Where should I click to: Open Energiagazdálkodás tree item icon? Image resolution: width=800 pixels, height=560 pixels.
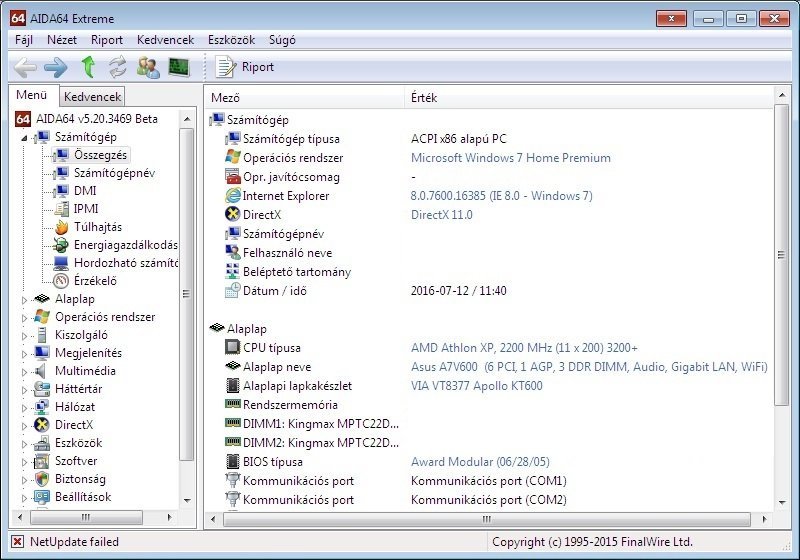pos(61,245)
